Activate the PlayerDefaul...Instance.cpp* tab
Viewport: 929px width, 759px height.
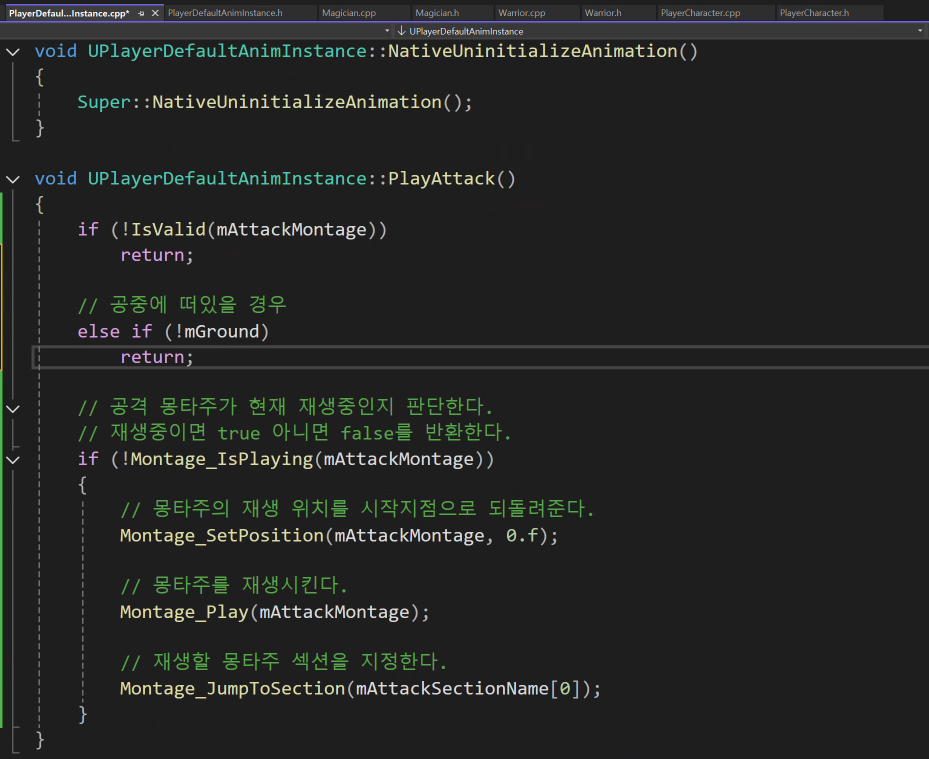(x=69, y=13)
